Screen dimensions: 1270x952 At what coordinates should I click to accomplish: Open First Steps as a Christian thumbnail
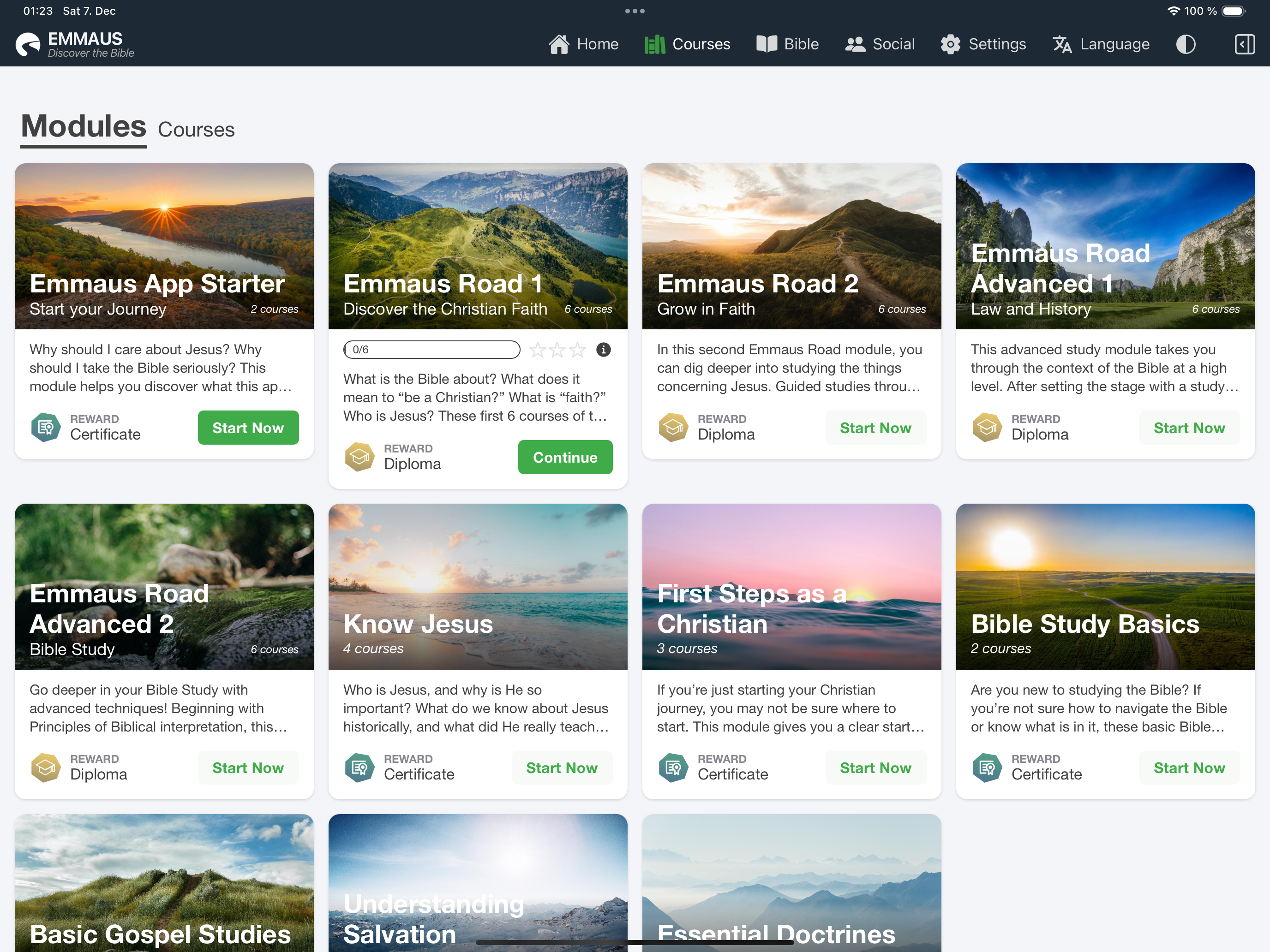tap(792, 586)
